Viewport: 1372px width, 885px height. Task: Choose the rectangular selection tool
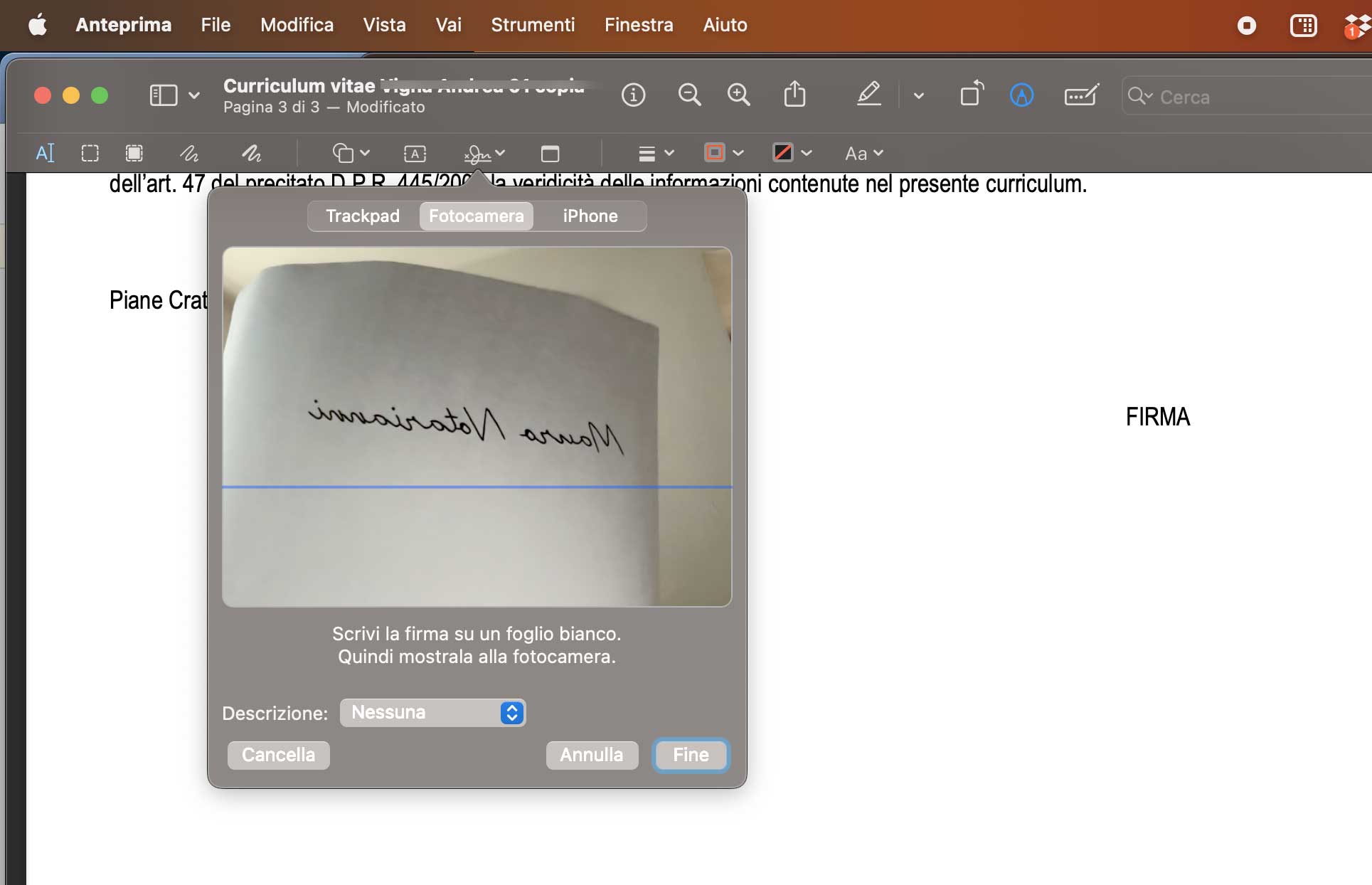click(x=90, y=153)
